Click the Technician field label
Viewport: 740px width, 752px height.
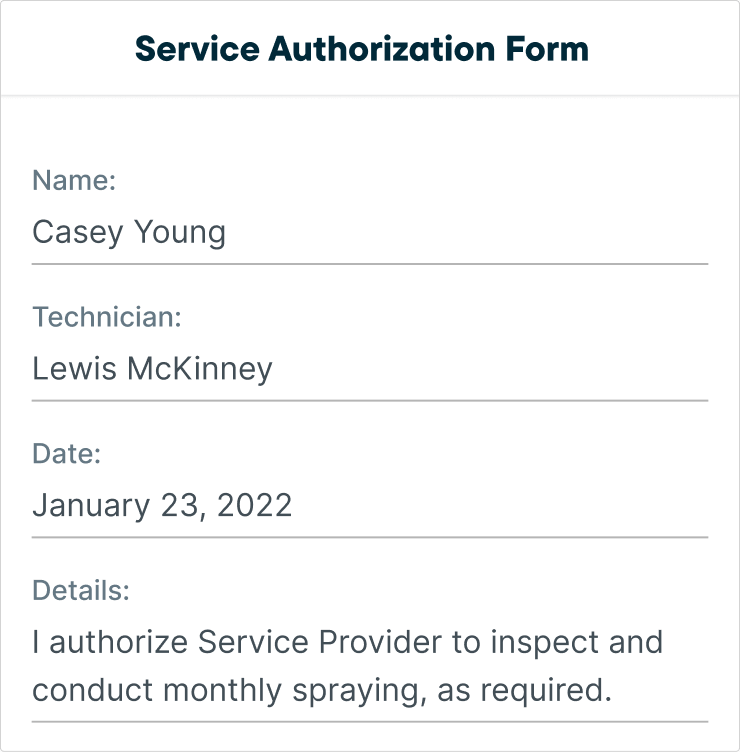coord(107,317)
